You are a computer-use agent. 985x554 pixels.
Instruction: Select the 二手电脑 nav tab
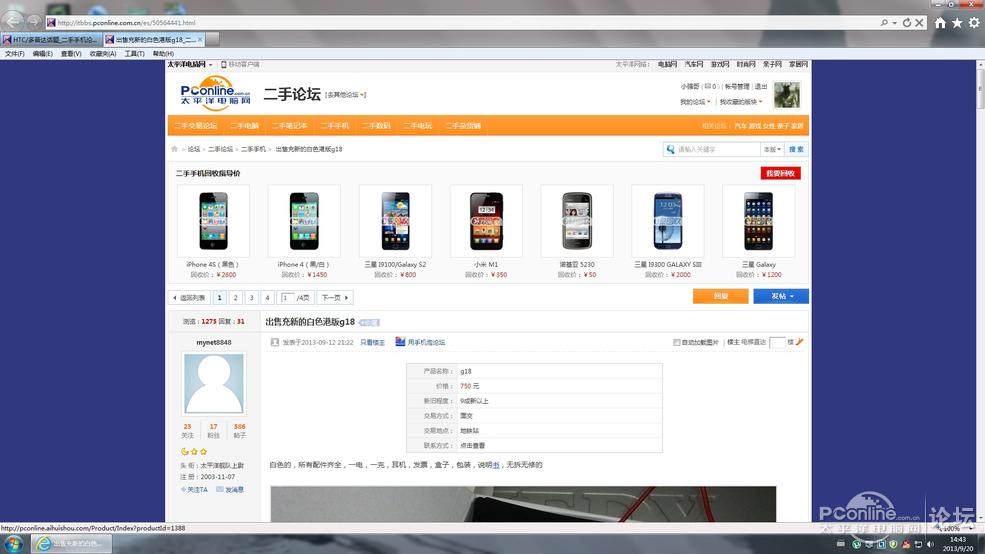pos(244,126)
